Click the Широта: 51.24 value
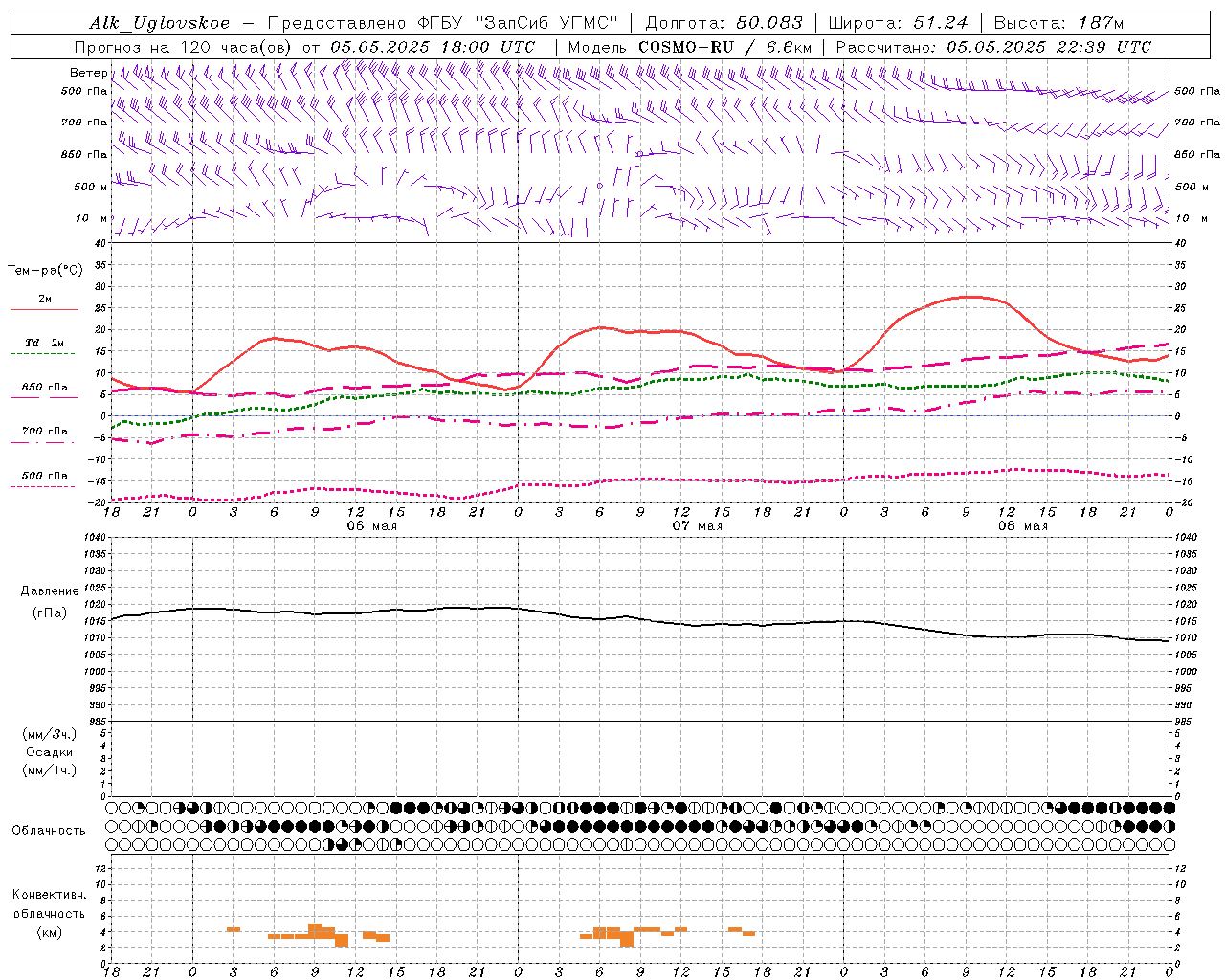The width and height of the screenshot is (1225, 980). click(898, 23)
